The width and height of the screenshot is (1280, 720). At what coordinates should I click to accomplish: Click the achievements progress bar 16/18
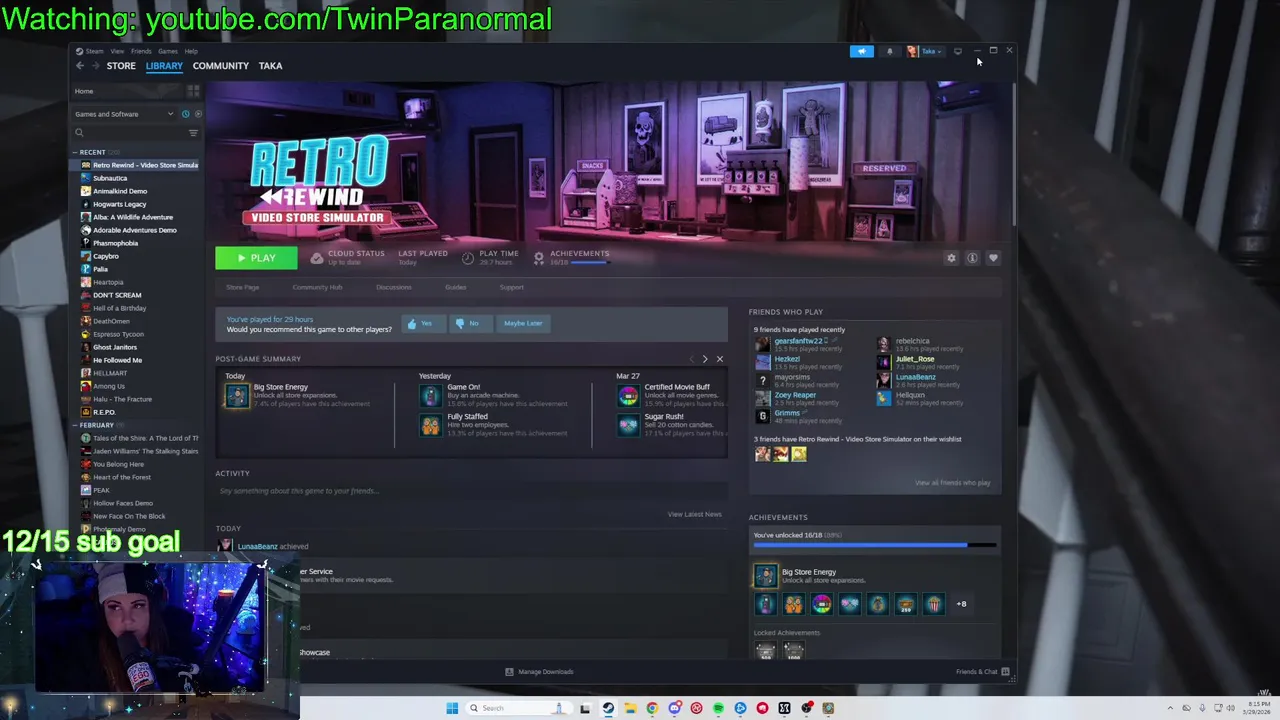pyautogui.click(x=875, y=545)
